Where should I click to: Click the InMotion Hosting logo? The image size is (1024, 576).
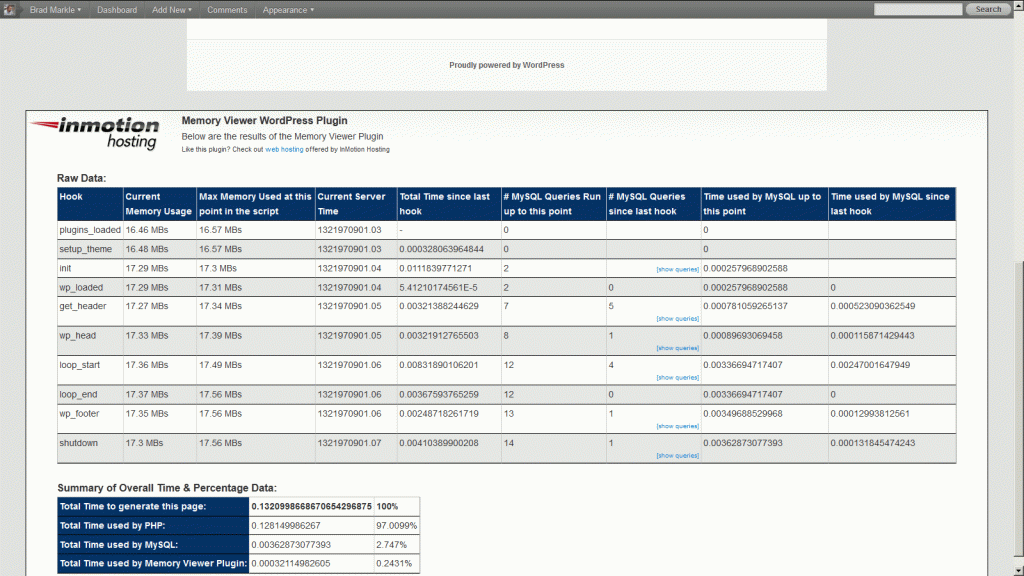click(95, 133)
